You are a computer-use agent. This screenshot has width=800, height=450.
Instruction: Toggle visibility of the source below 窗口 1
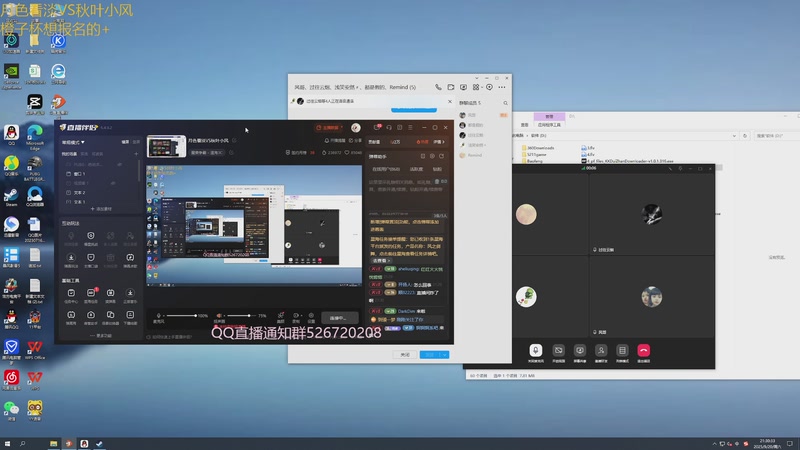click(x=113, y=183)
